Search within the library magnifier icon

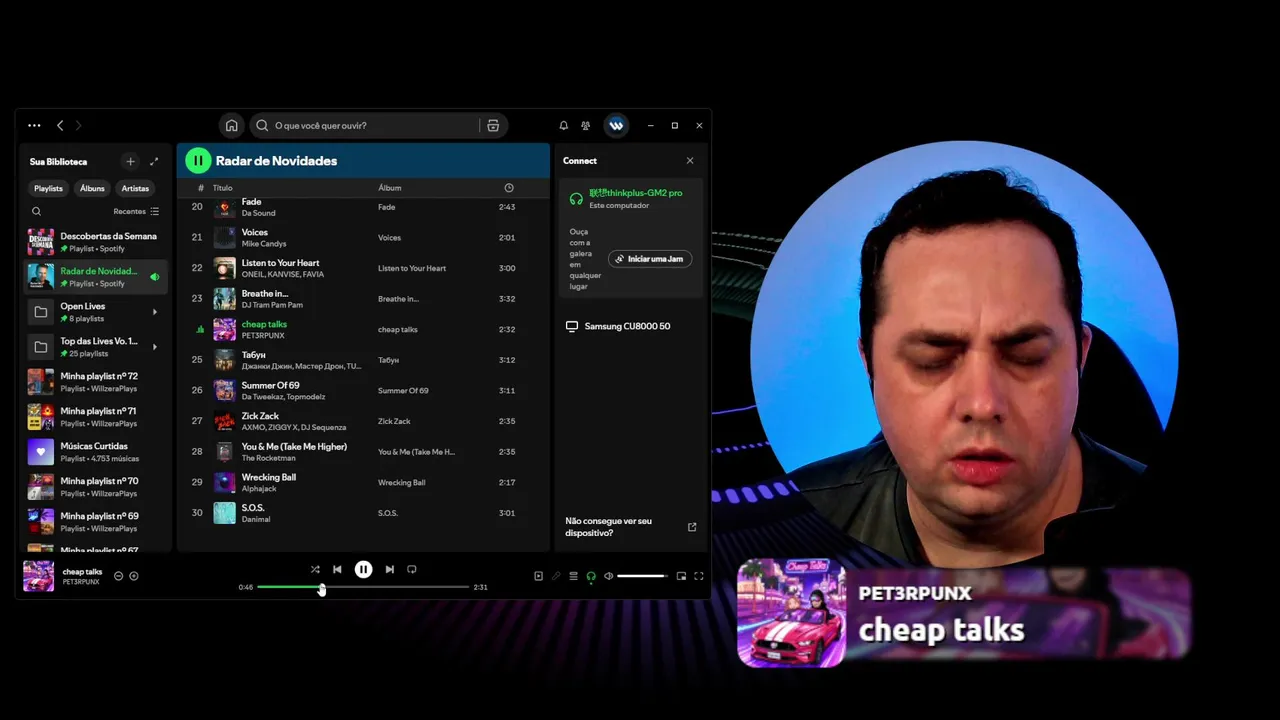click(x=37, y=211)
